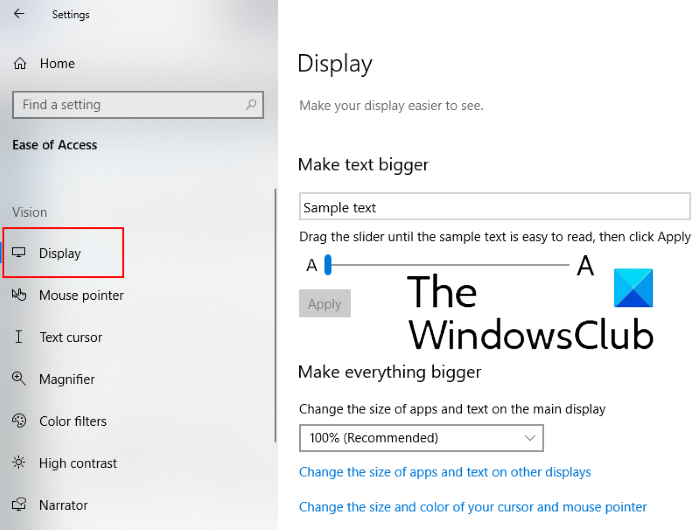Click the sidebar vertical scrollbar
Screen dimensions: 700x530
[275, 315]
